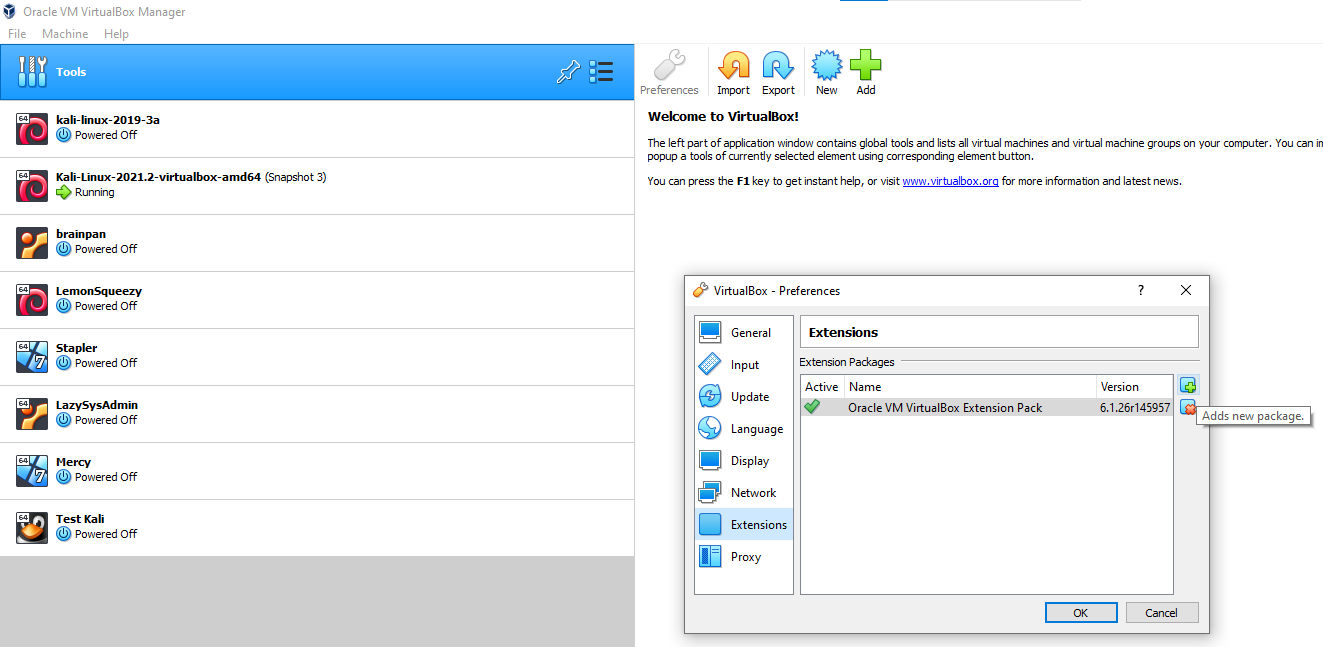Cancel the Preferences dialog
This screenshot has width=1323, height=647.
(x=1161, y=613)
